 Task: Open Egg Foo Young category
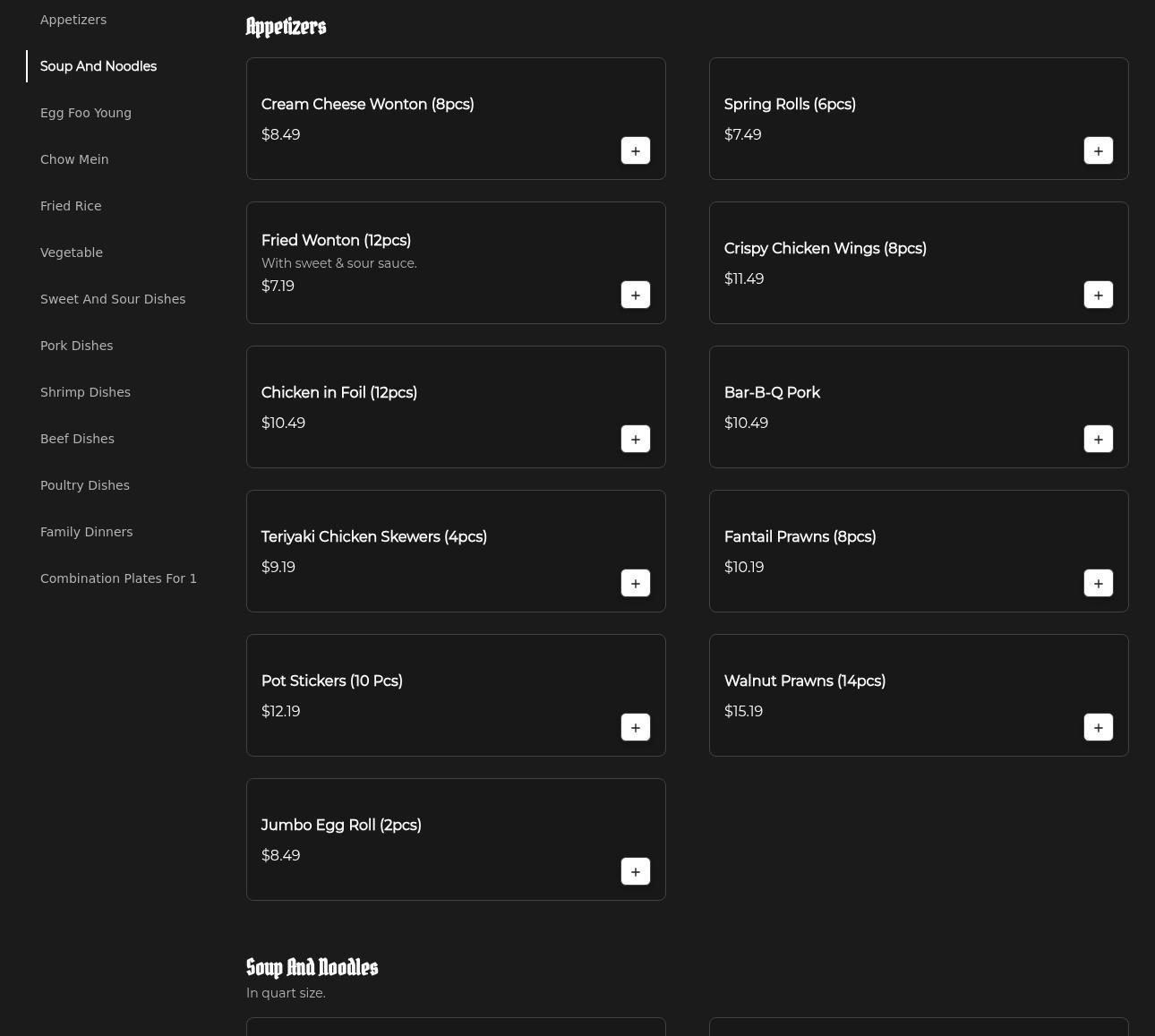pyautogui.click(x=86, y=113)
